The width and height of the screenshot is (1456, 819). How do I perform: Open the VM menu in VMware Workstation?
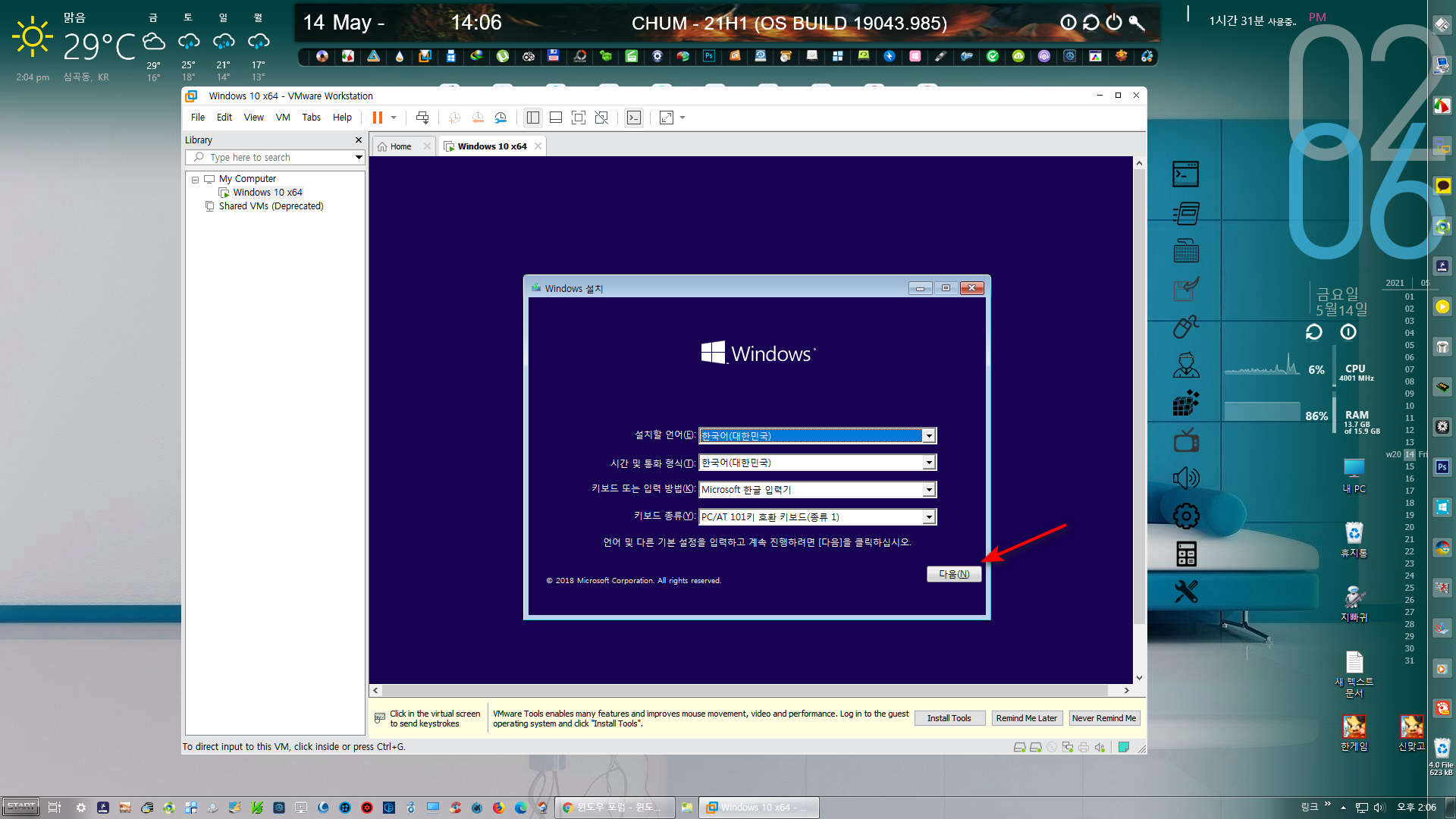[281, 118]
